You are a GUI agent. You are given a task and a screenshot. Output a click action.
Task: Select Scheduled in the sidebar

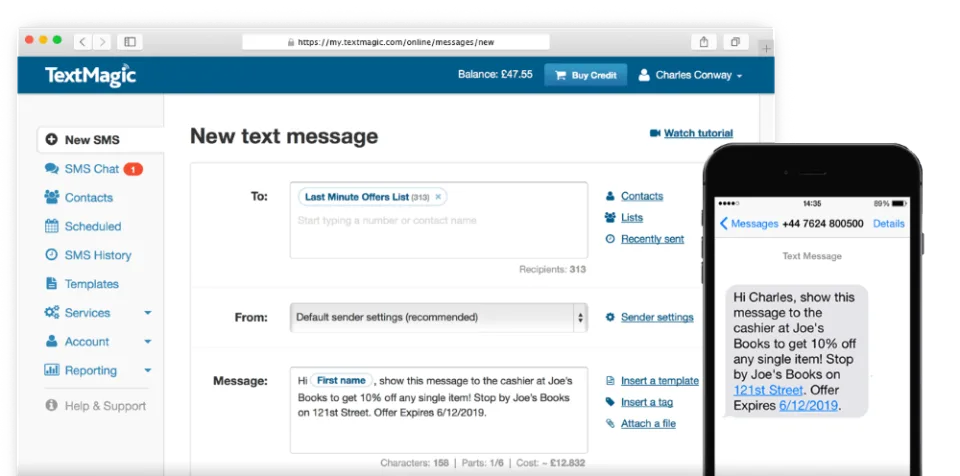coord(93,226)
